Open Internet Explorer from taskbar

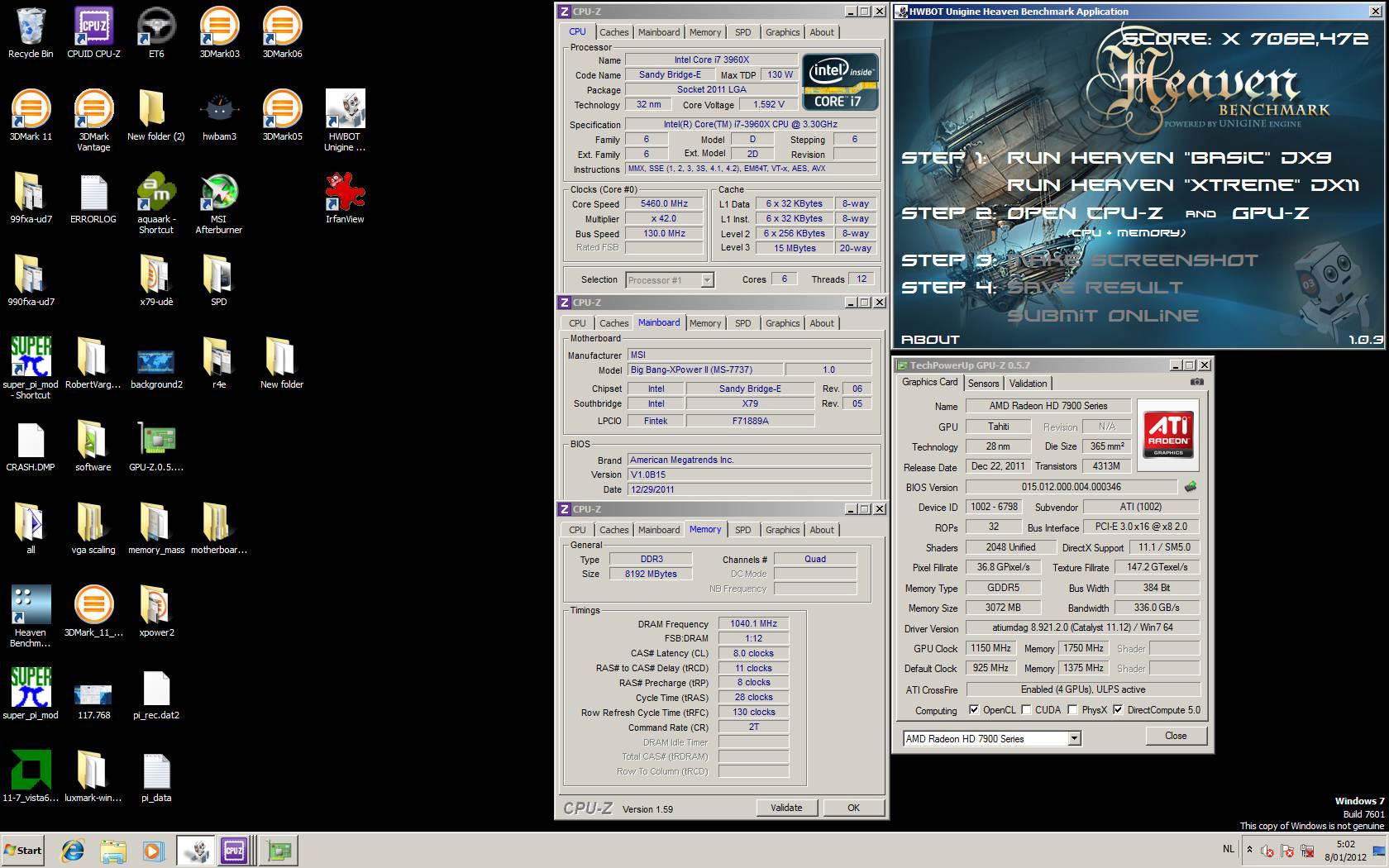tap(73, 850)
